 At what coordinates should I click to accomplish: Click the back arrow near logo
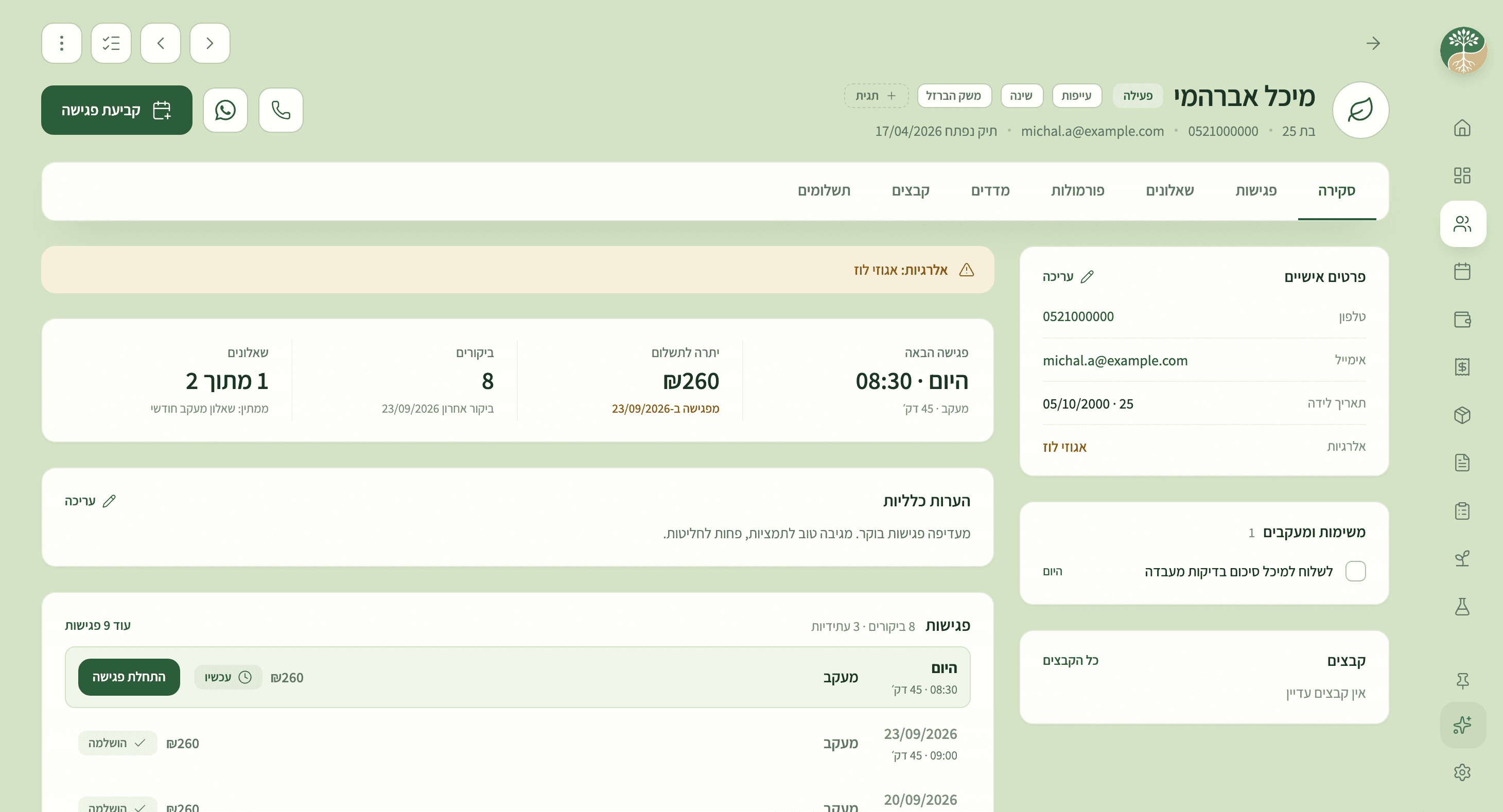click(x=1373, y=43)
